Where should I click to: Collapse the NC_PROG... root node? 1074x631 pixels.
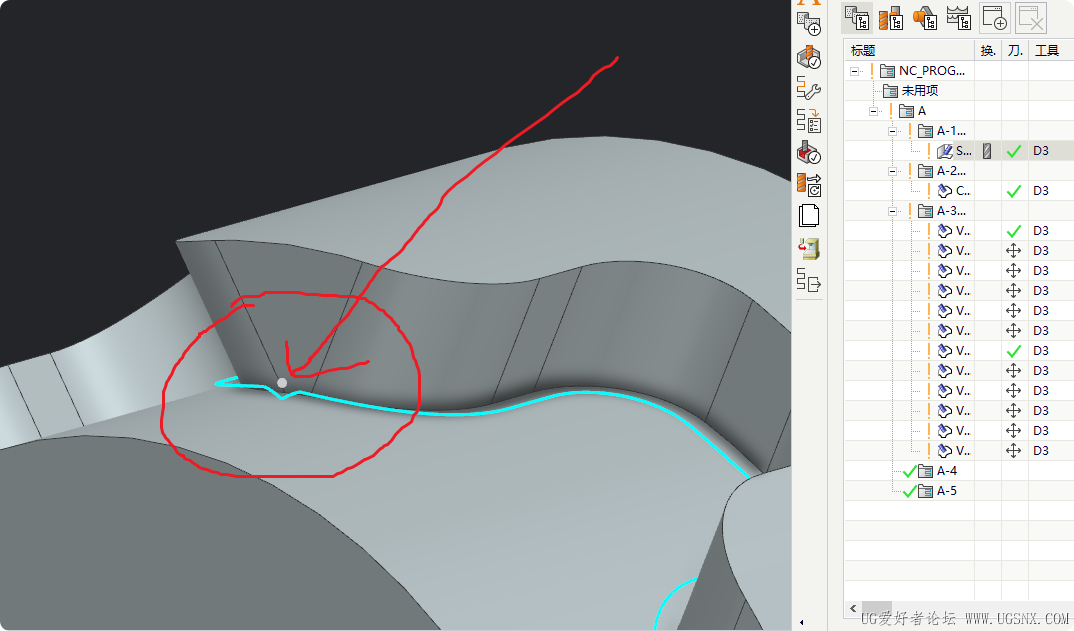click(854, 71)
